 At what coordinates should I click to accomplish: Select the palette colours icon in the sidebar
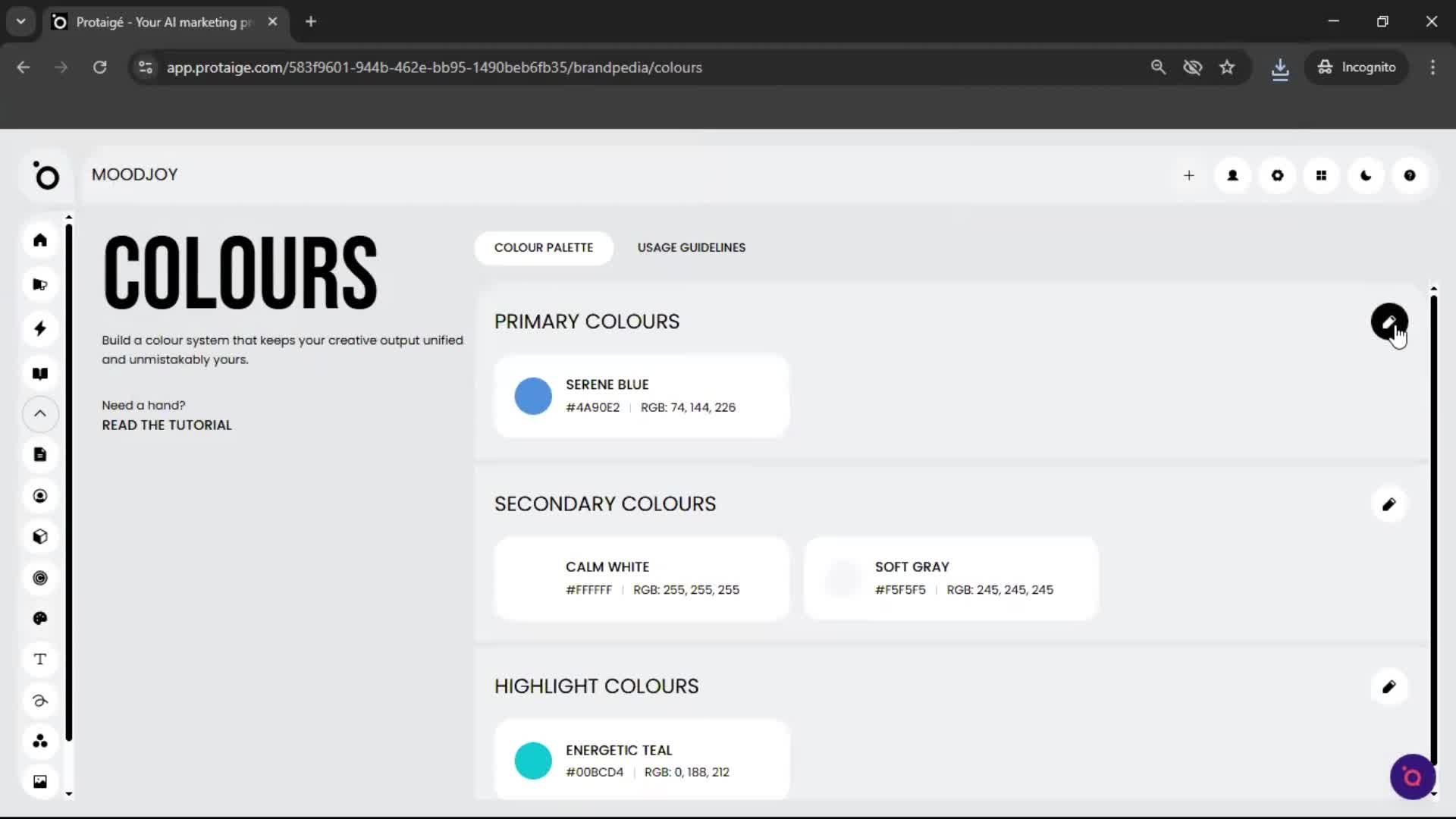[x=40, y=619]
